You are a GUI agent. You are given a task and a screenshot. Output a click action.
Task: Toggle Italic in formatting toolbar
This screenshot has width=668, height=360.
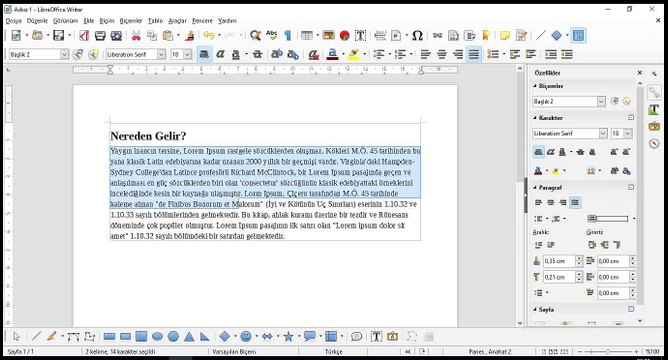220,55
